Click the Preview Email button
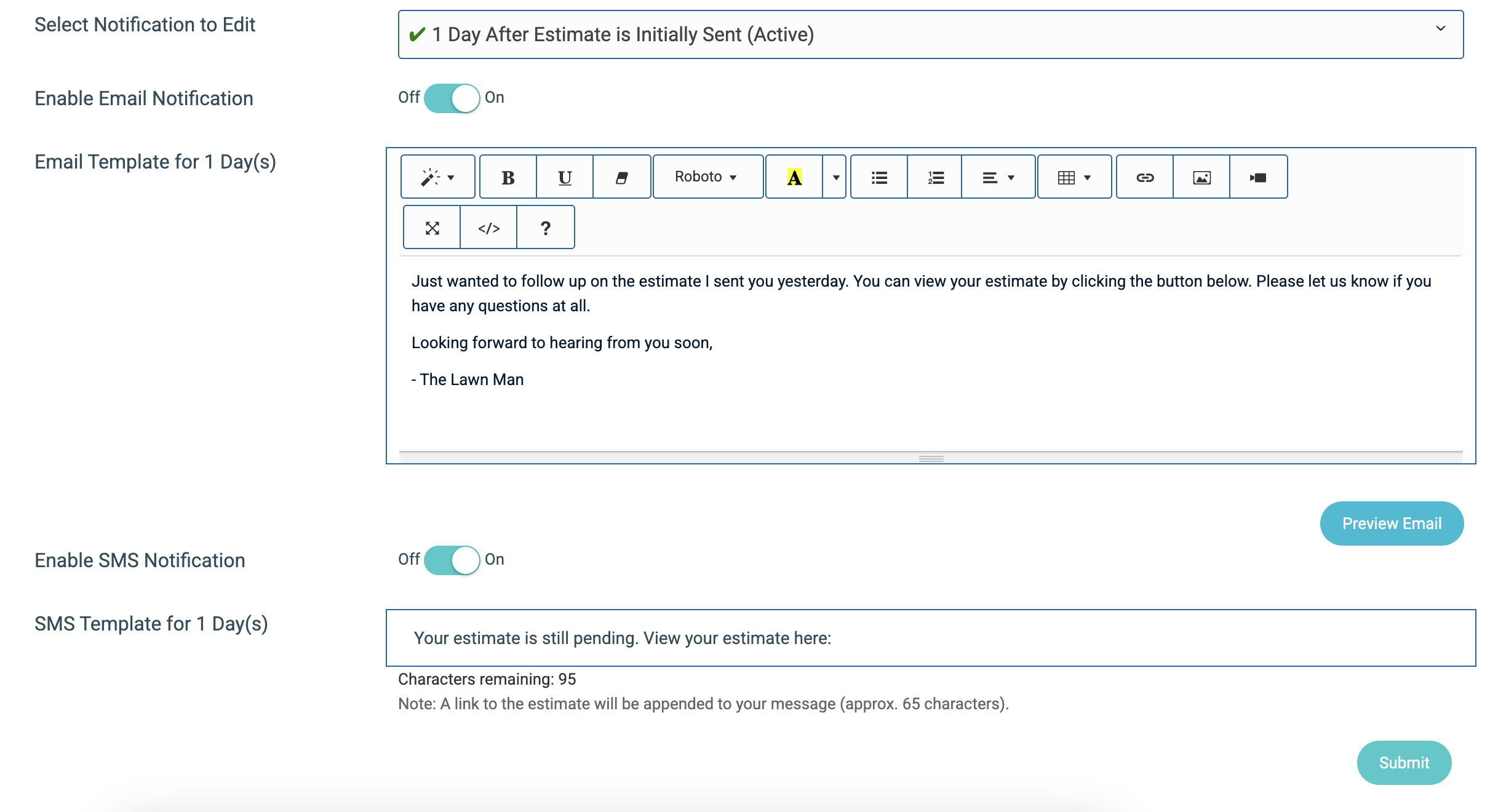Image resolution: width=1490 pixels, height=812 pixels. [x=1391, y=523]
